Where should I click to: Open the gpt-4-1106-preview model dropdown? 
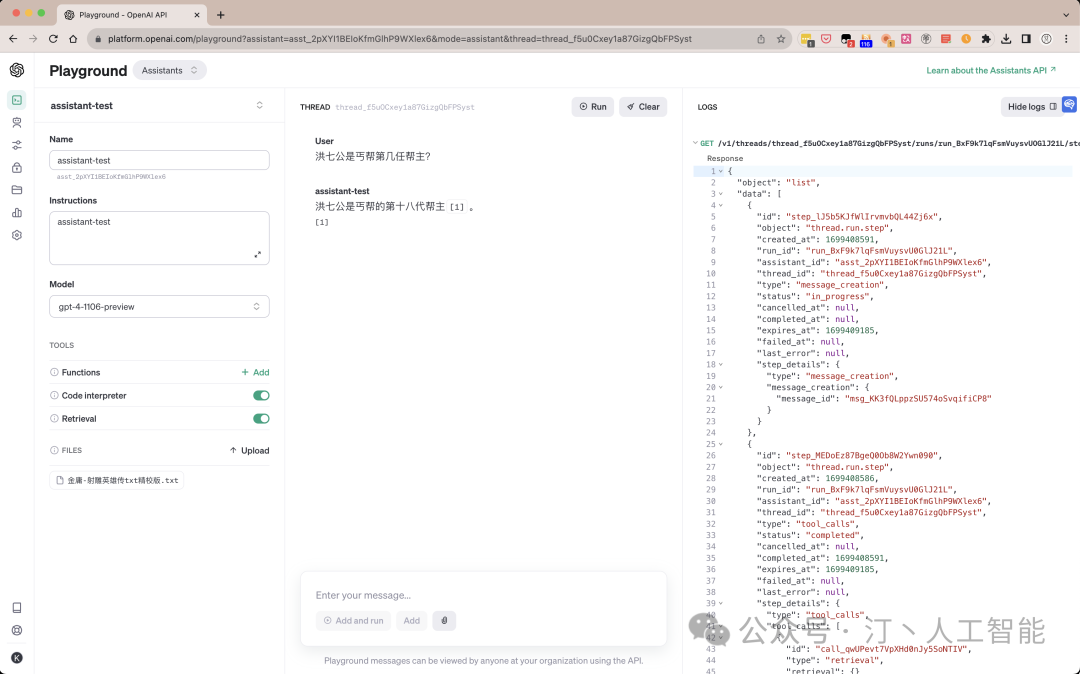click(x=159, y=307)
